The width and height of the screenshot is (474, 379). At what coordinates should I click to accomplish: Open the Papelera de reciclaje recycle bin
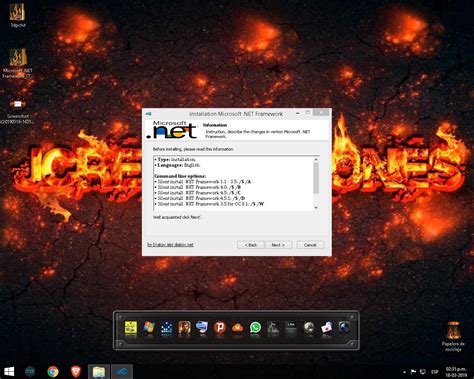point(453,336)
